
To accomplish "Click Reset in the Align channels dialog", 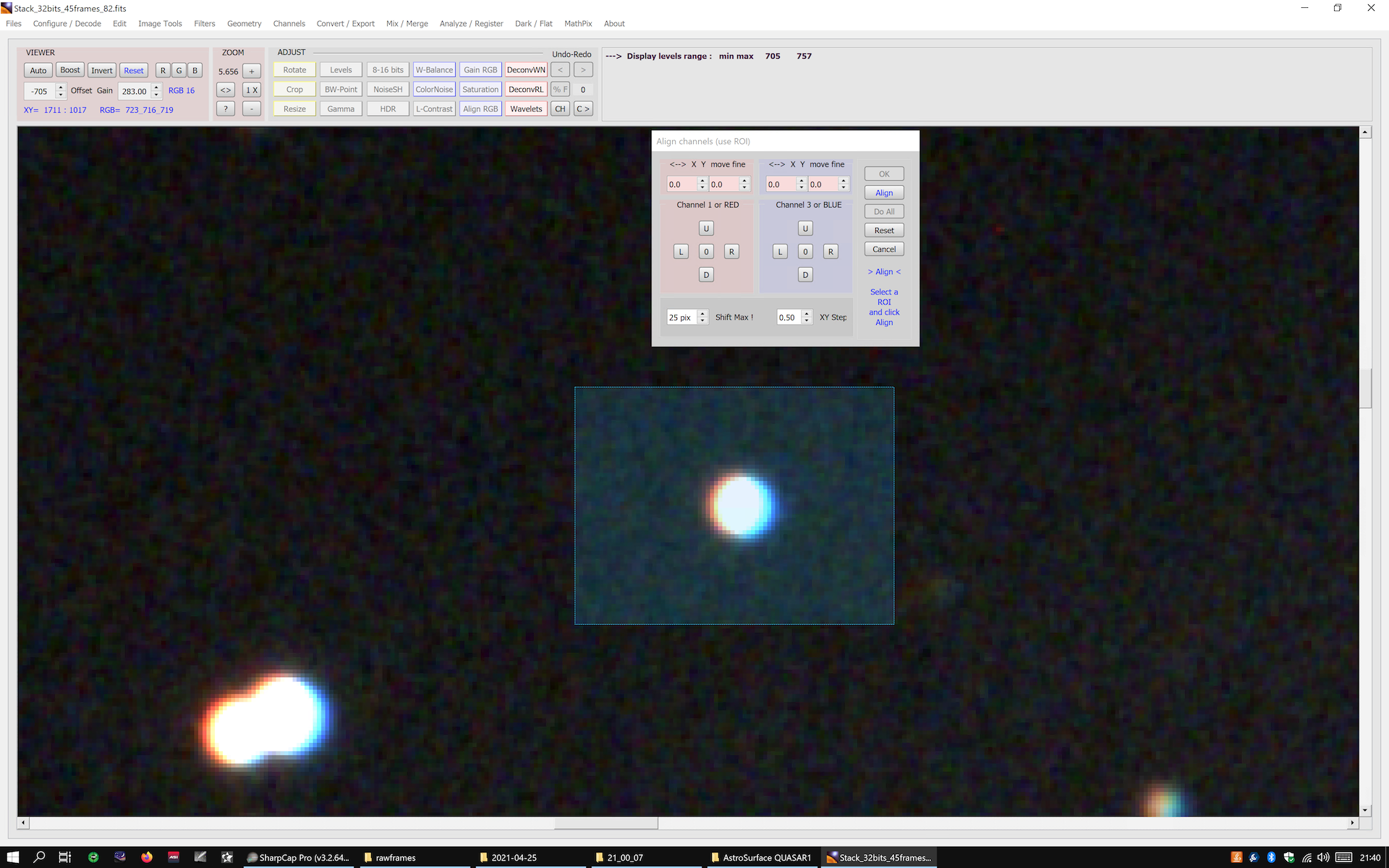I will point(884,231).
